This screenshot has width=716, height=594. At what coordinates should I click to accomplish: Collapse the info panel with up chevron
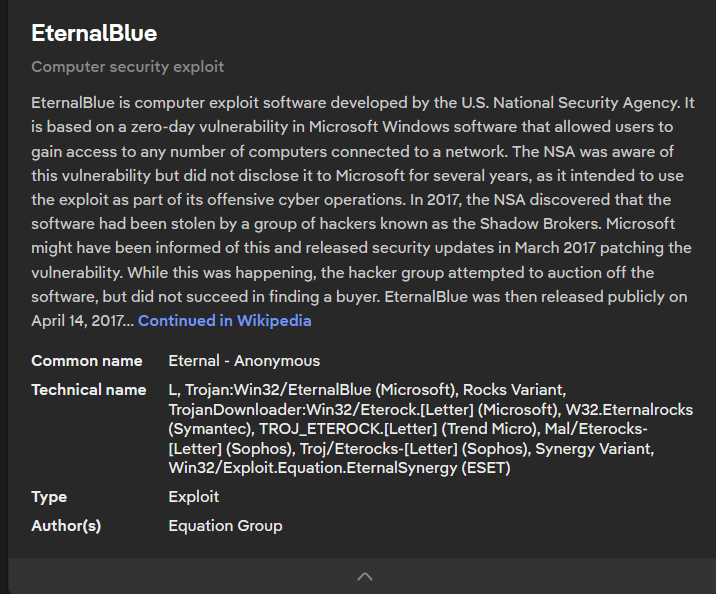click(x=364, y=576)
